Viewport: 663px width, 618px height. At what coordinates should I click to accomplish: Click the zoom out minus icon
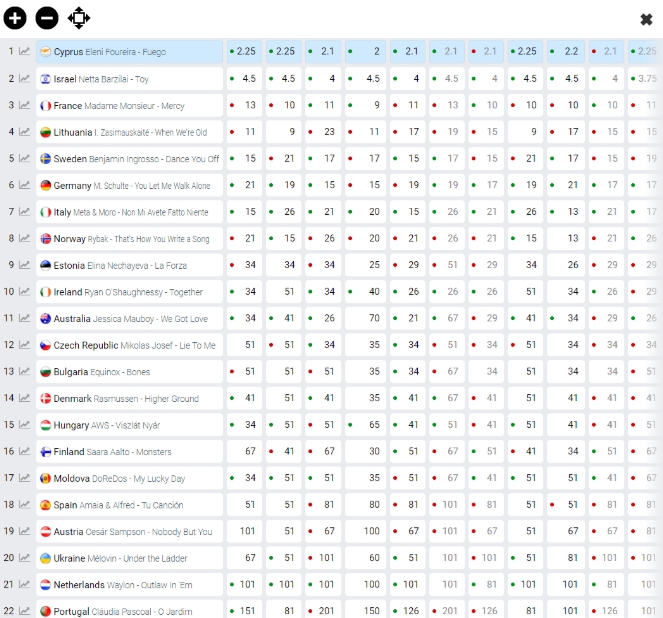pyautogui.click(x=47, y=18)
